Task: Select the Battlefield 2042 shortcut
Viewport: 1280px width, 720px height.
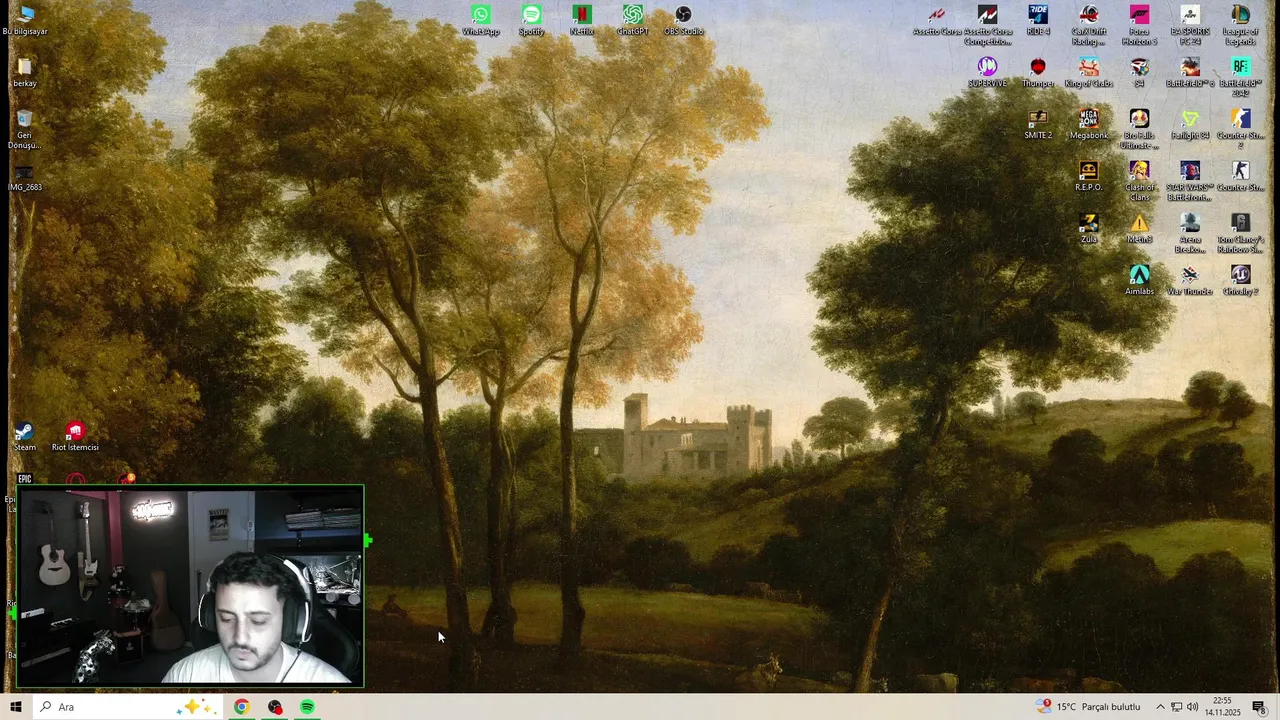Action: (x=1240, y=77)
